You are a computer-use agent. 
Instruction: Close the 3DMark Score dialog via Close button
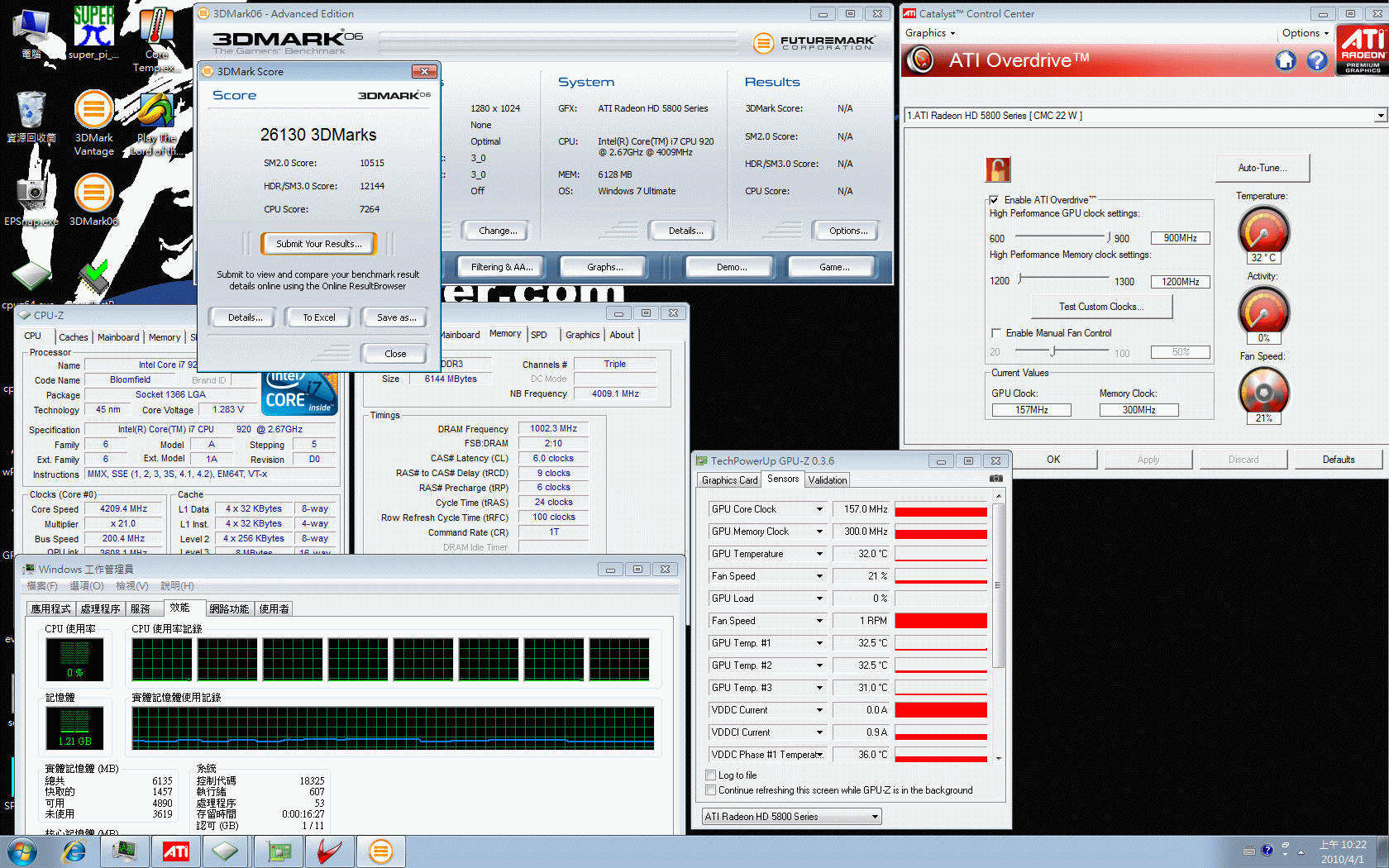coord(395,354)
